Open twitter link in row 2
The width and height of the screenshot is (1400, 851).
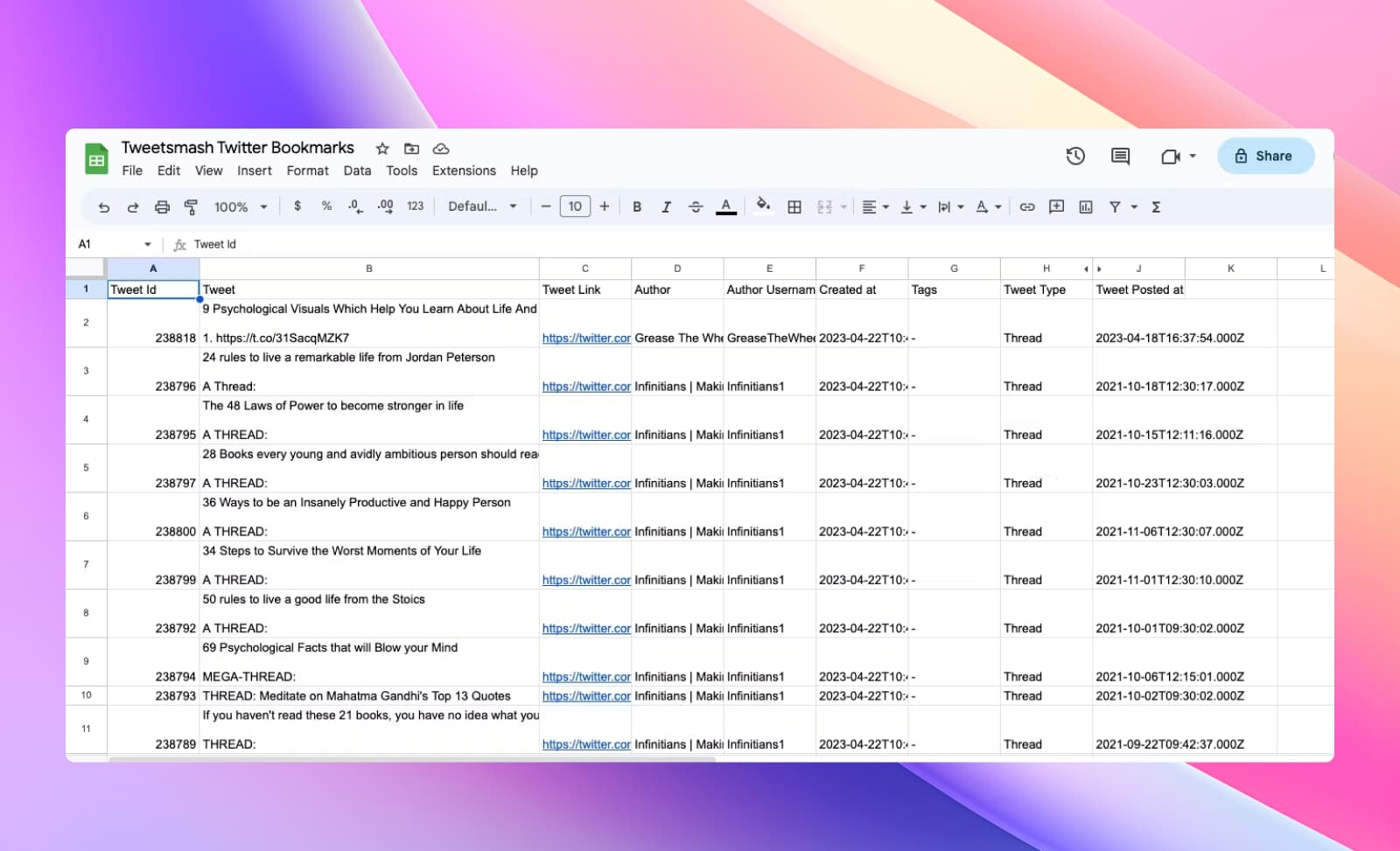(x=586, y=338)
